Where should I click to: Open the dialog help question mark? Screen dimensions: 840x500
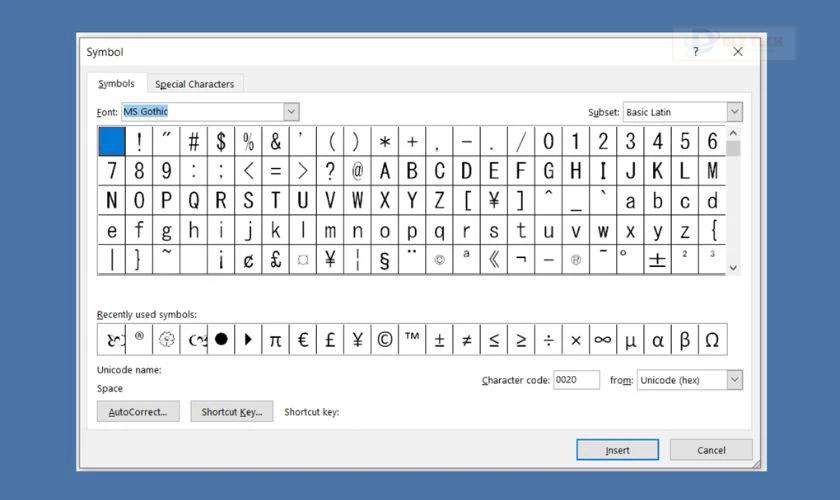pos(695,51)
